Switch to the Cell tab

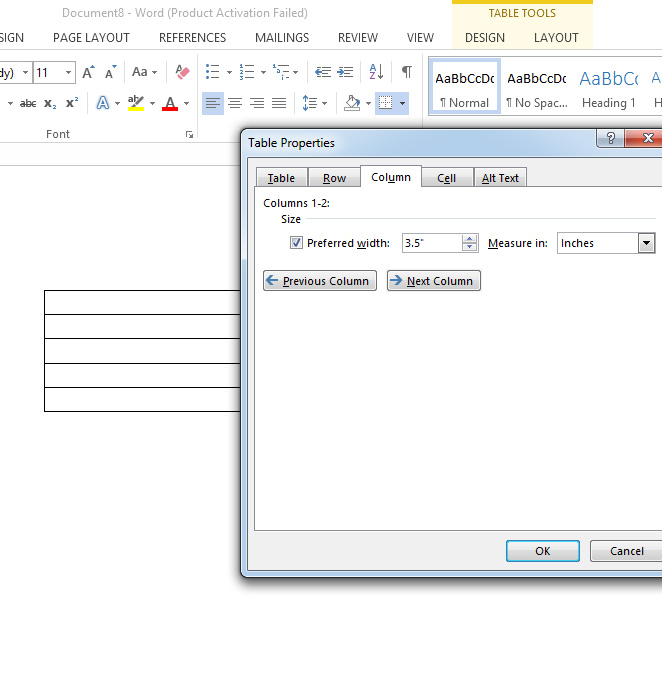[x=447, y=178]
